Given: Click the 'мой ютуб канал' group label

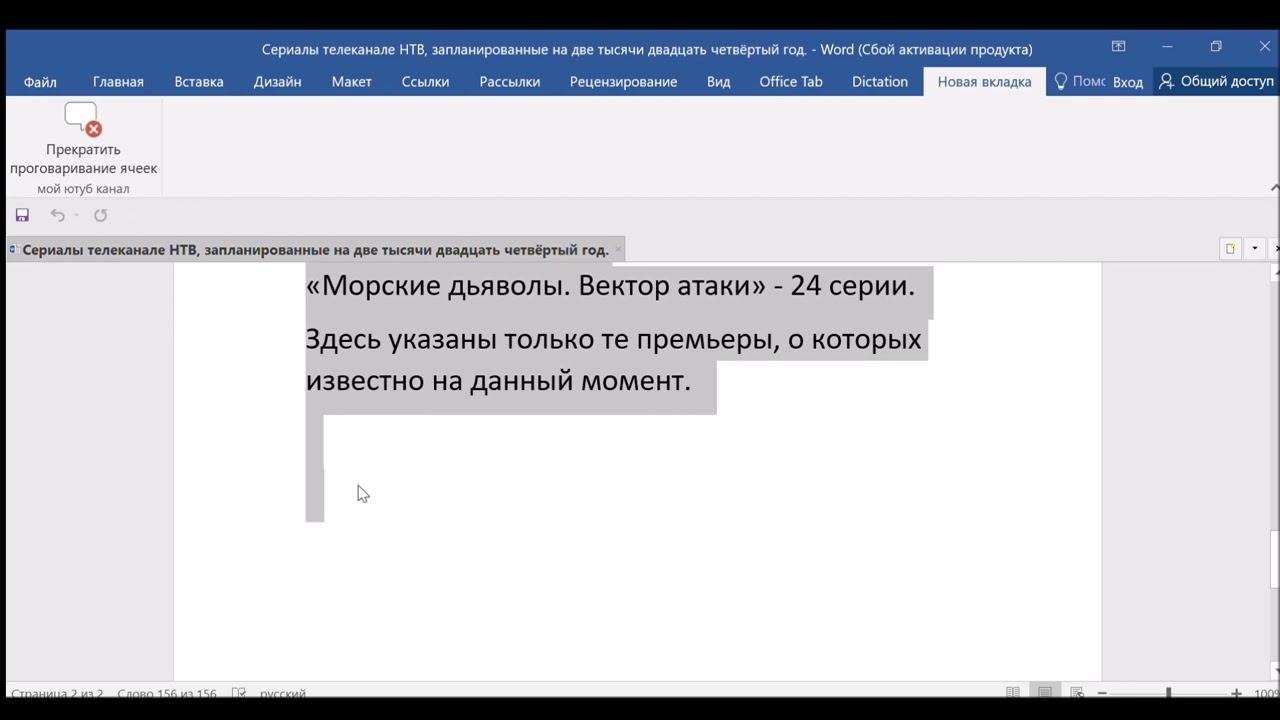Looking at the screenshot, I should (83, 189).
